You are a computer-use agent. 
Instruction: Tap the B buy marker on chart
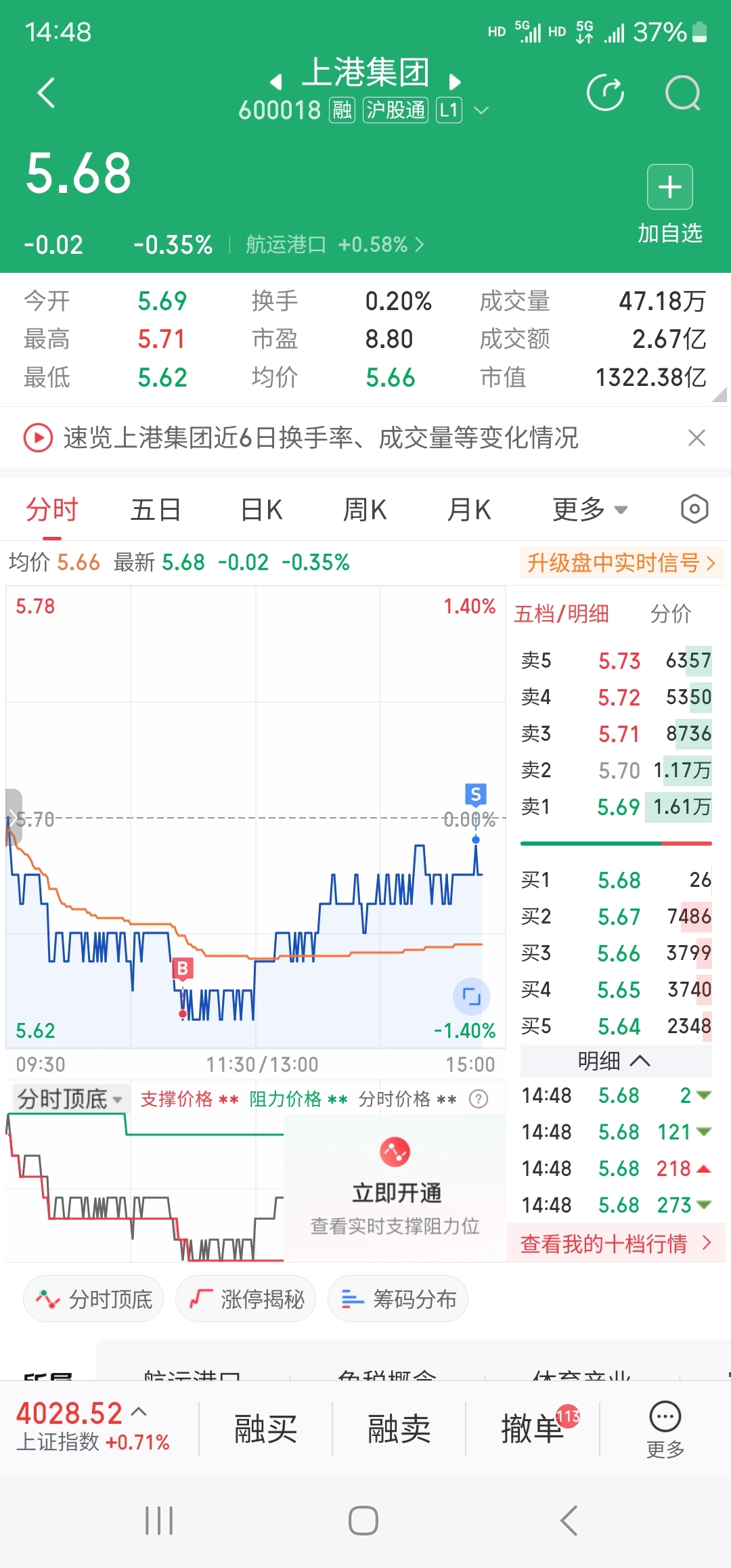[182, 969]
